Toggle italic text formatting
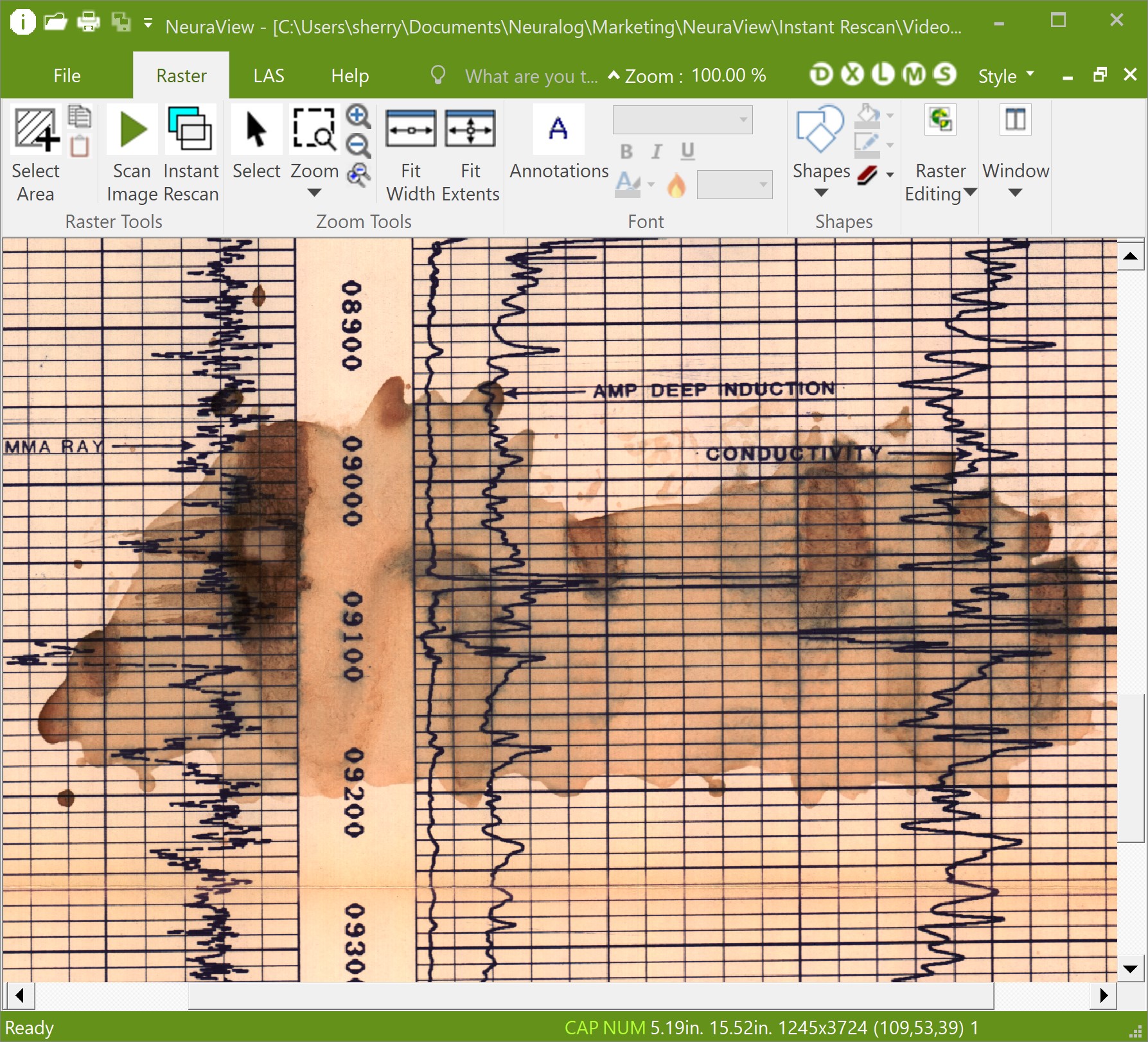 click(656, 152)
